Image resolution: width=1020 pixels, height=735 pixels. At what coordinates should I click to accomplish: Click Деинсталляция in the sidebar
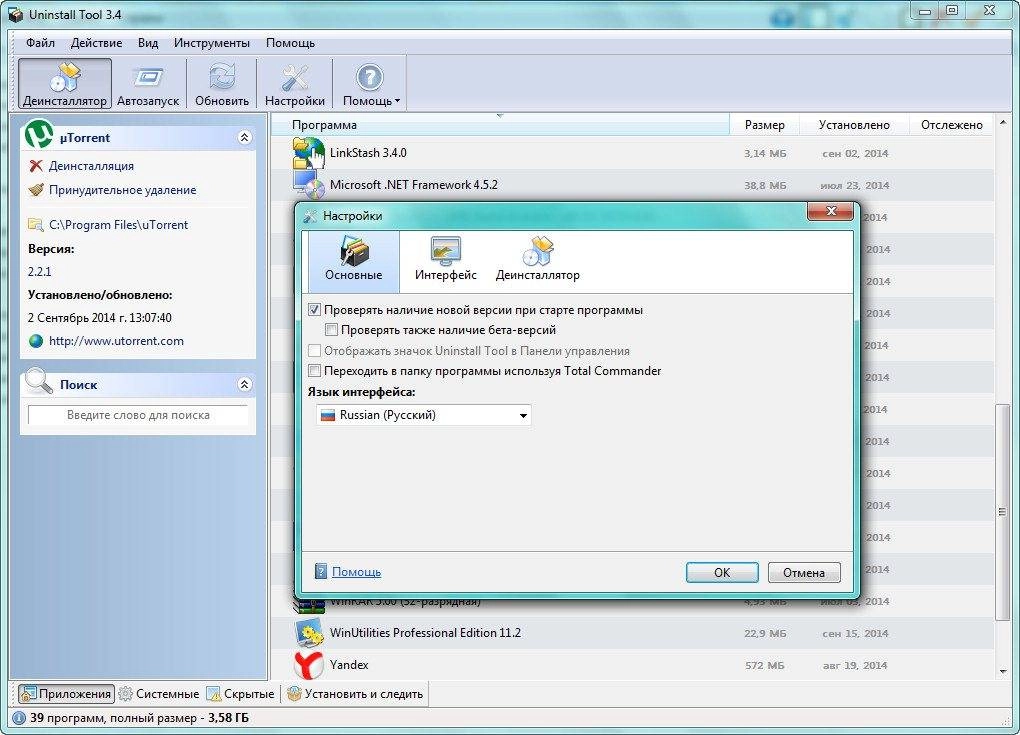(91, 166)
